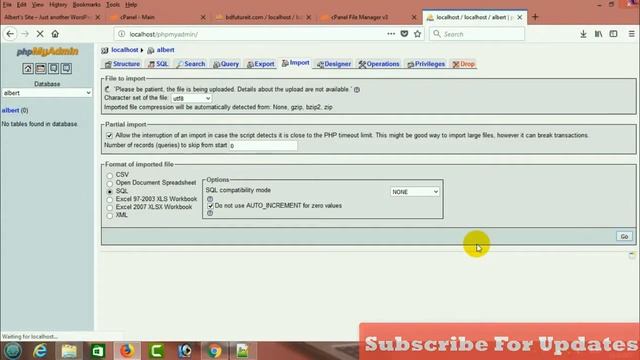Click the Go button to start import
The height and width of the screenshot is (360, 640).
[624, 236]
